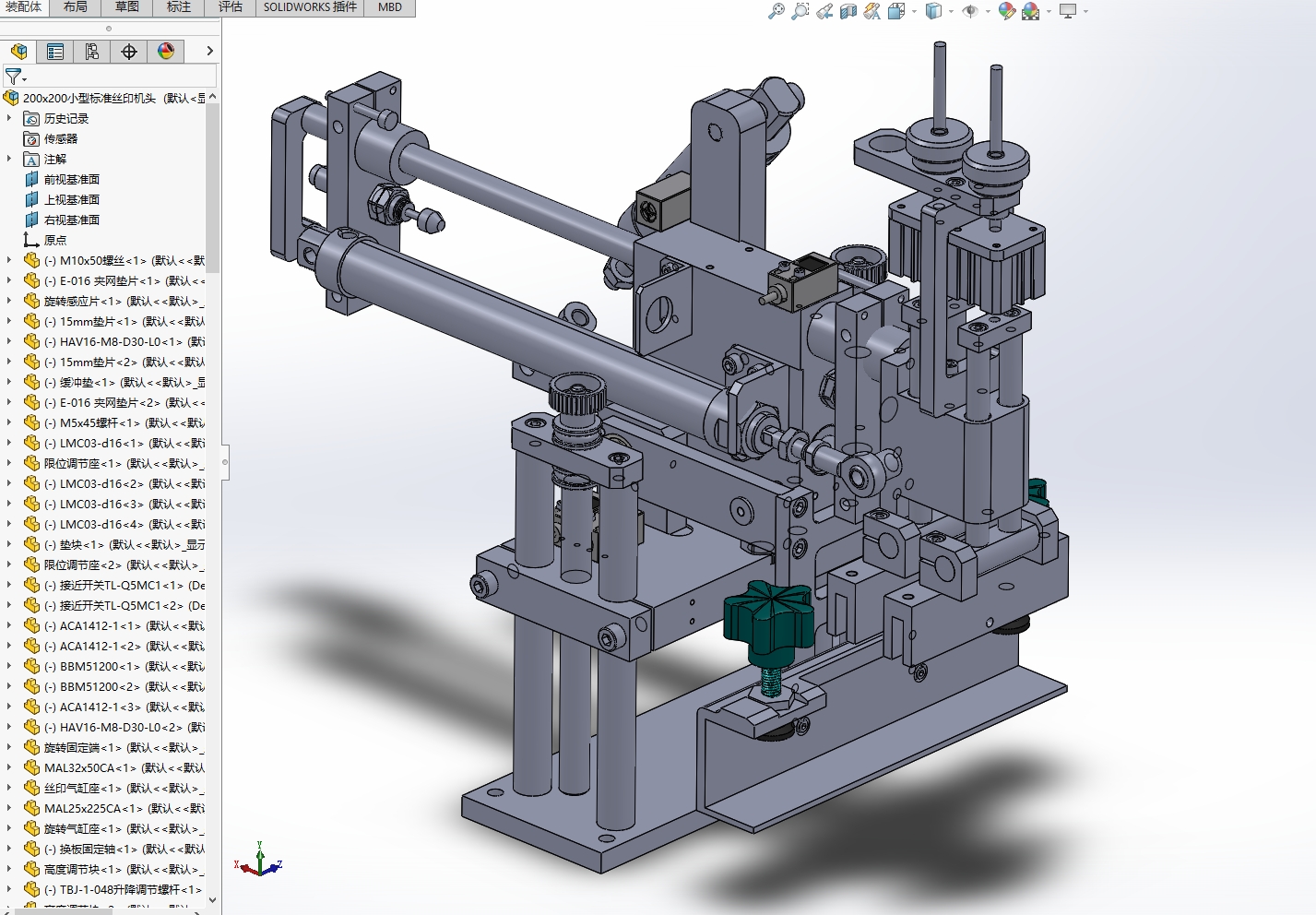Screen dimensions: 1316x915
Task: Select 右视基准面 plane
Action: coord(72,220)
